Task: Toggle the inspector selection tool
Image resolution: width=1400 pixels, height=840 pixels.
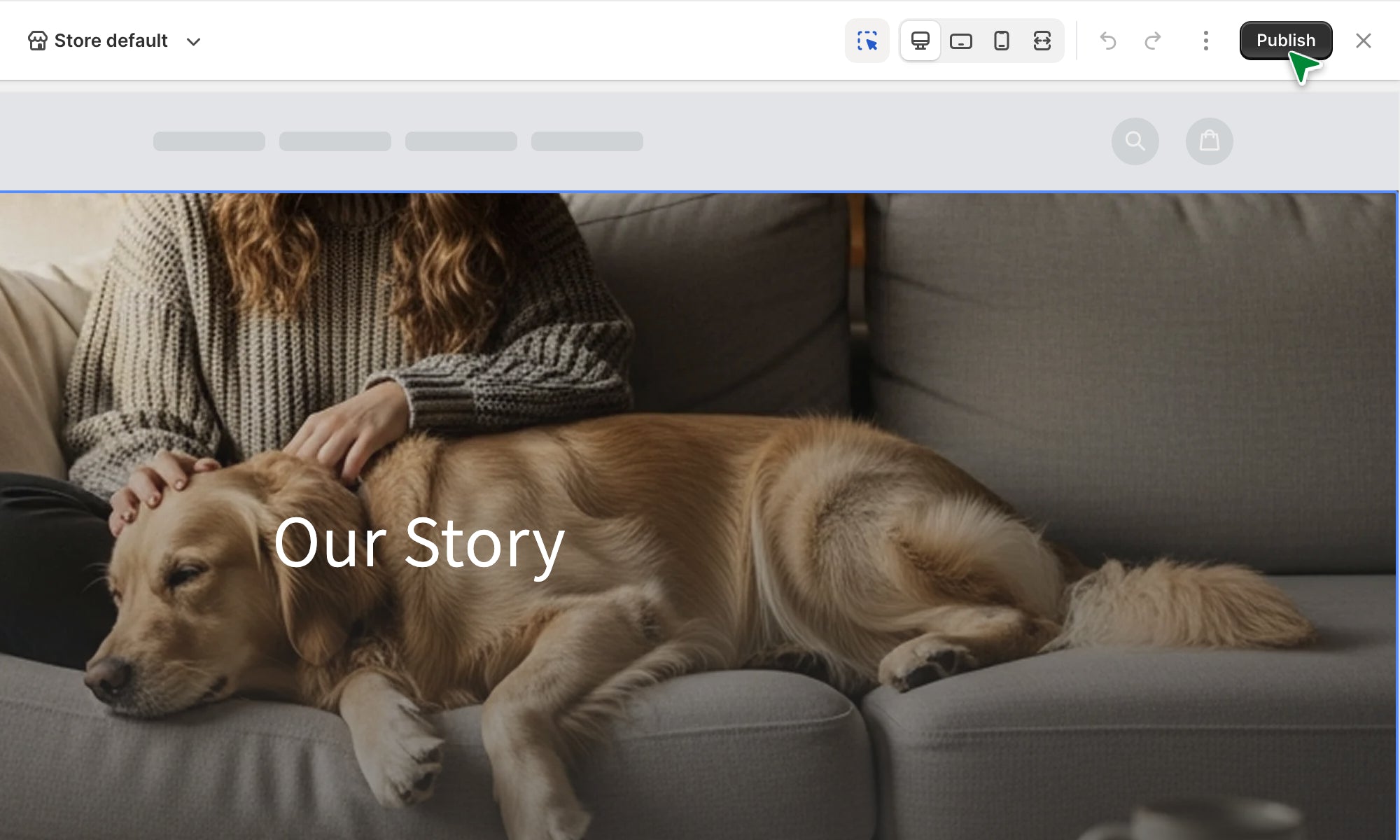Action: pos(867,41)
